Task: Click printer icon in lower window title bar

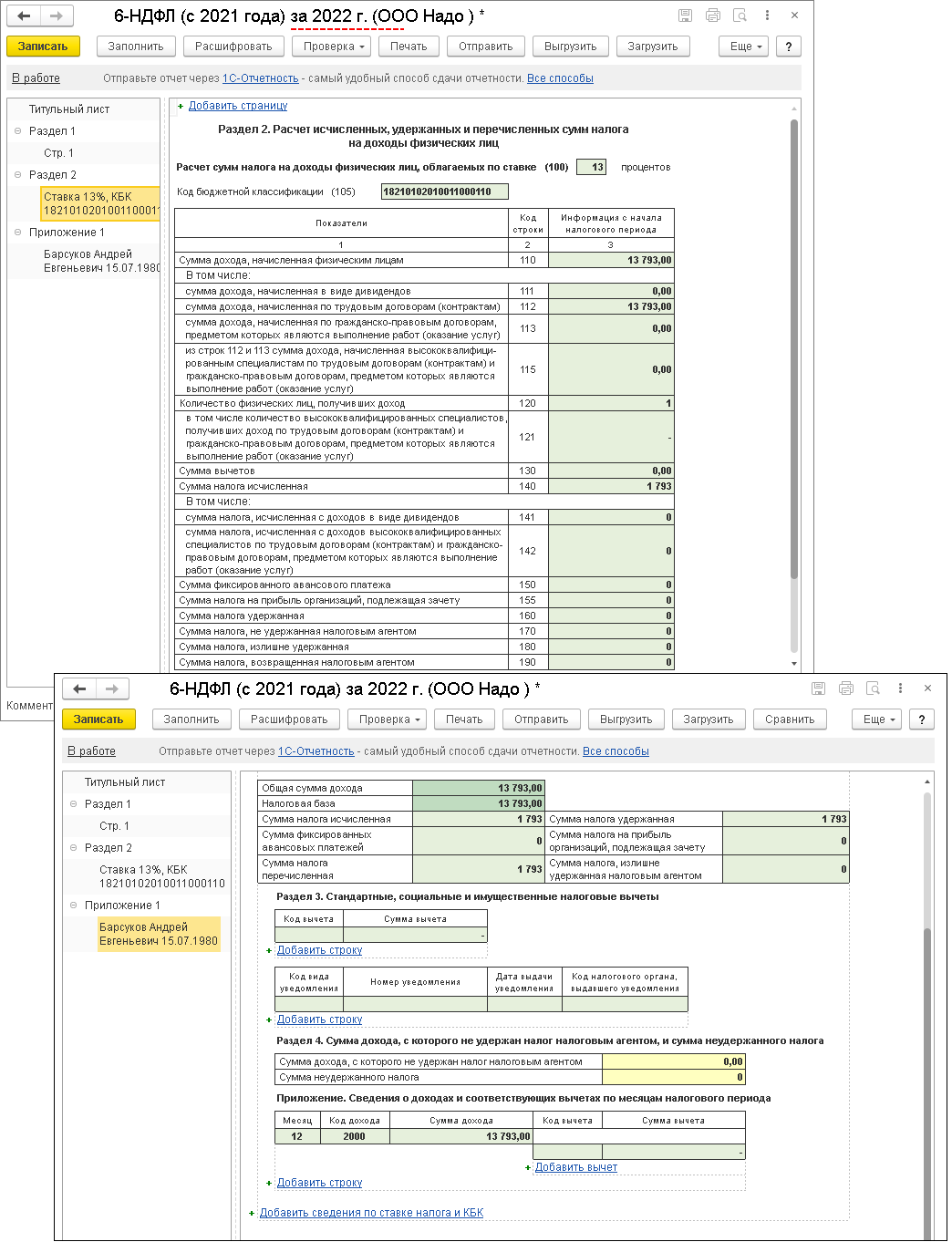Action: pyautogui.click(x=846, y=688)
